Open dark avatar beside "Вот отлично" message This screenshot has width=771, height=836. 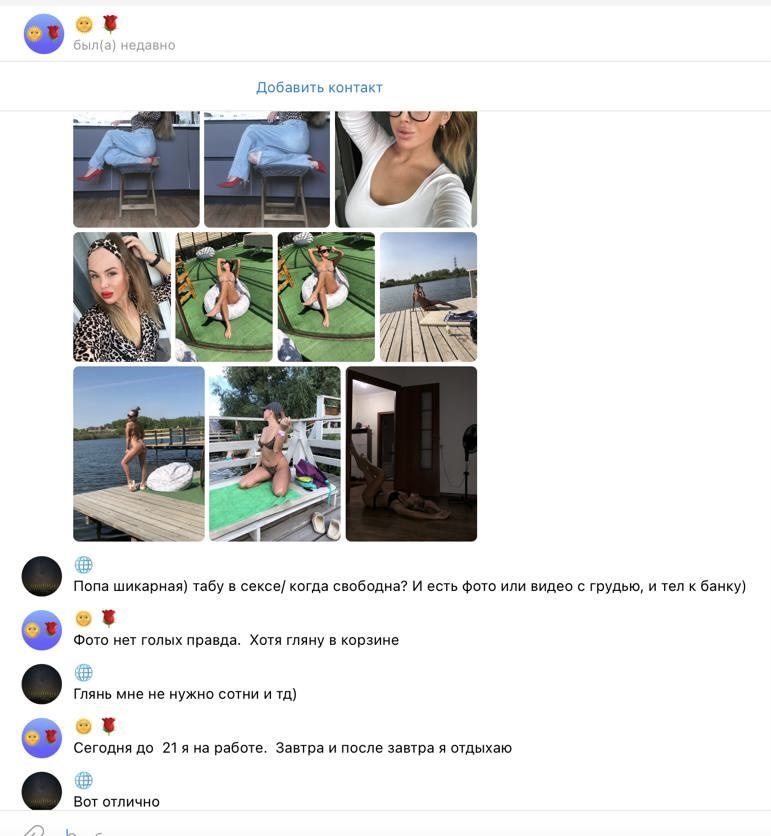(x=42, y=791)
